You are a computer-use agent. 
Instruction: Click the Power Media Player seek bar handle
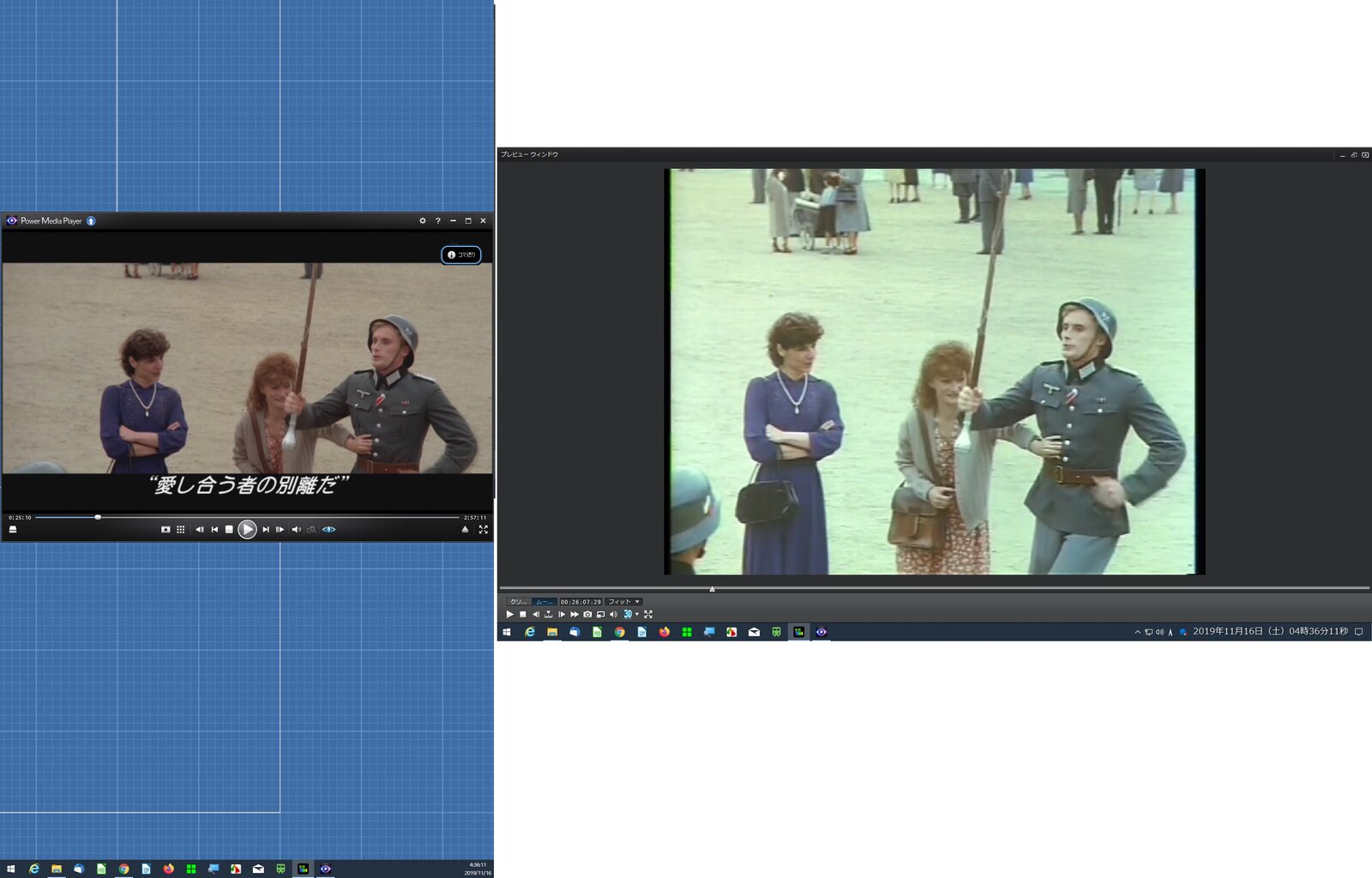tap(98, 517)
